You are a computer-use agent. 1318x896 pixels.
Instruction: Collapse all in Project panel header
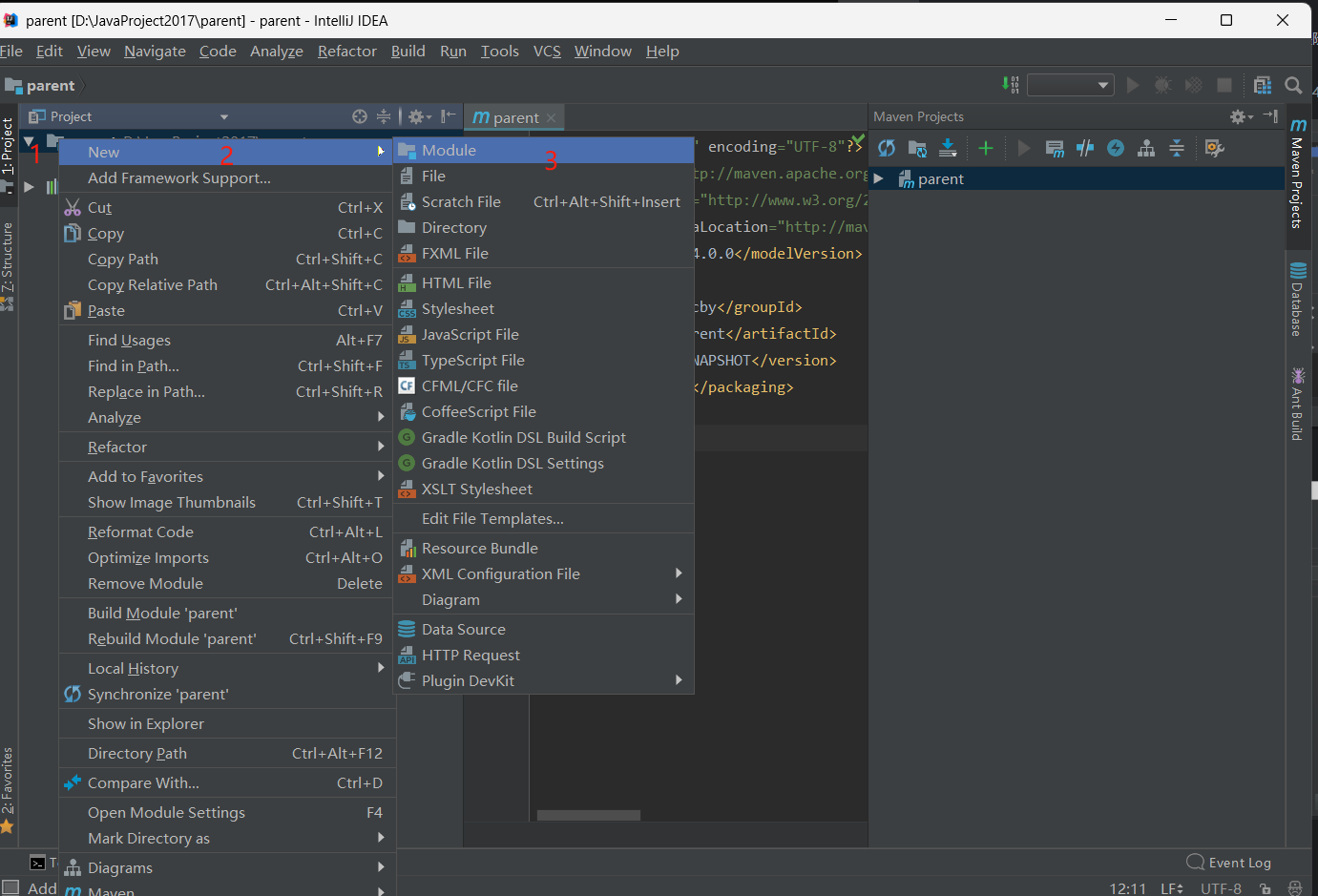pos(384,116)
